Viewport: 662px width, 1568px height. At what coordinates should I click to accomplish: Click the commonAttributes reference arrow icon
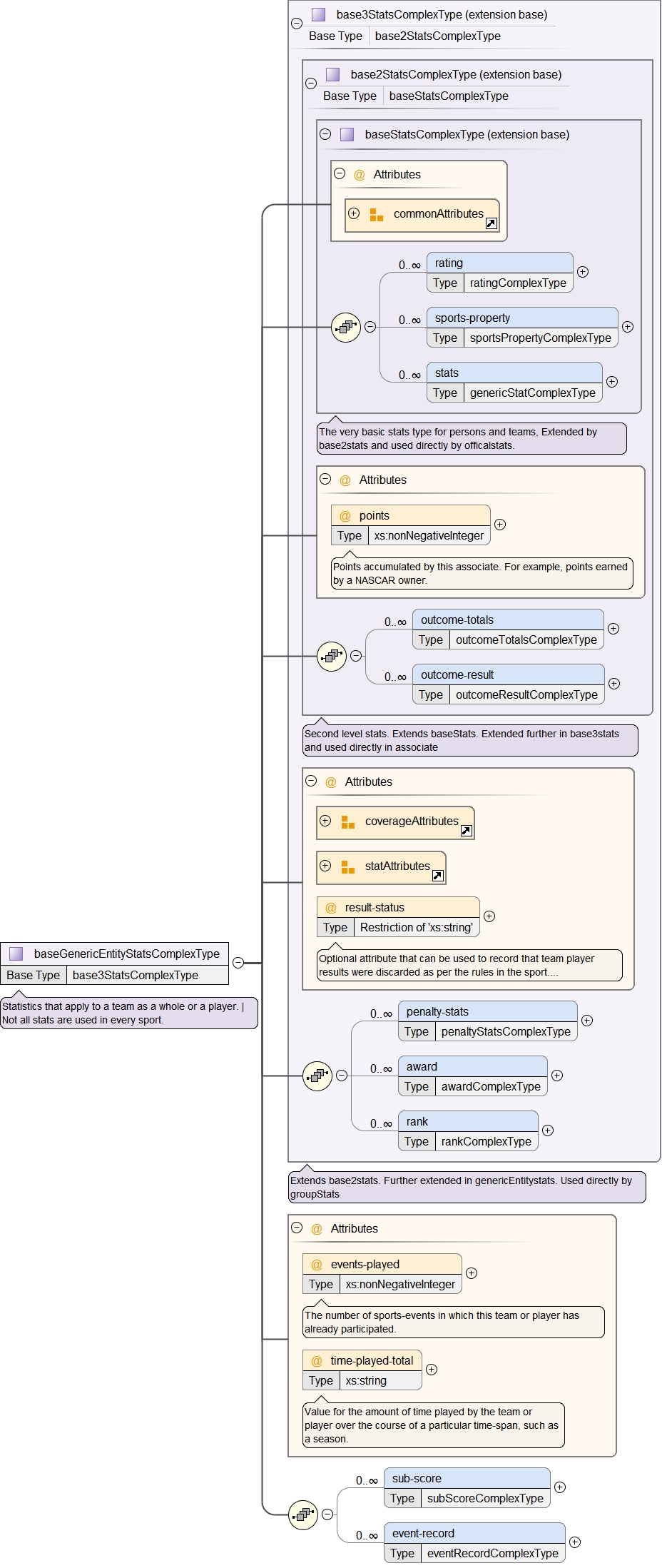491,223
